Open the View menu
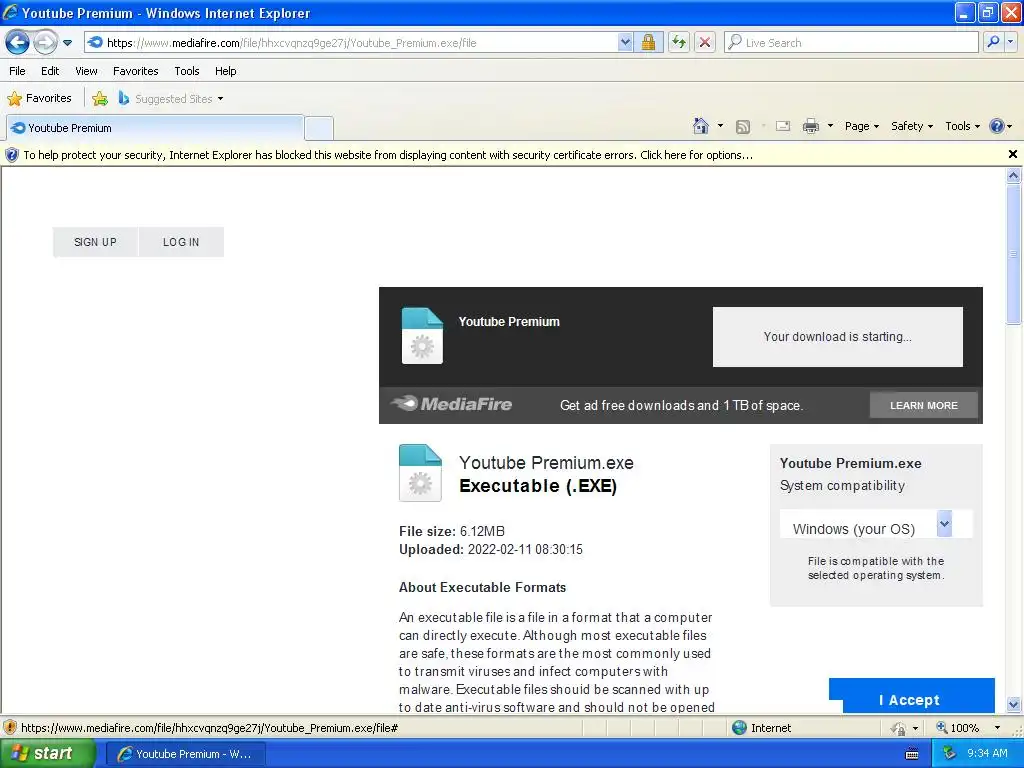Viewport: 1024px width, 768px height. [x=86, y=71]
